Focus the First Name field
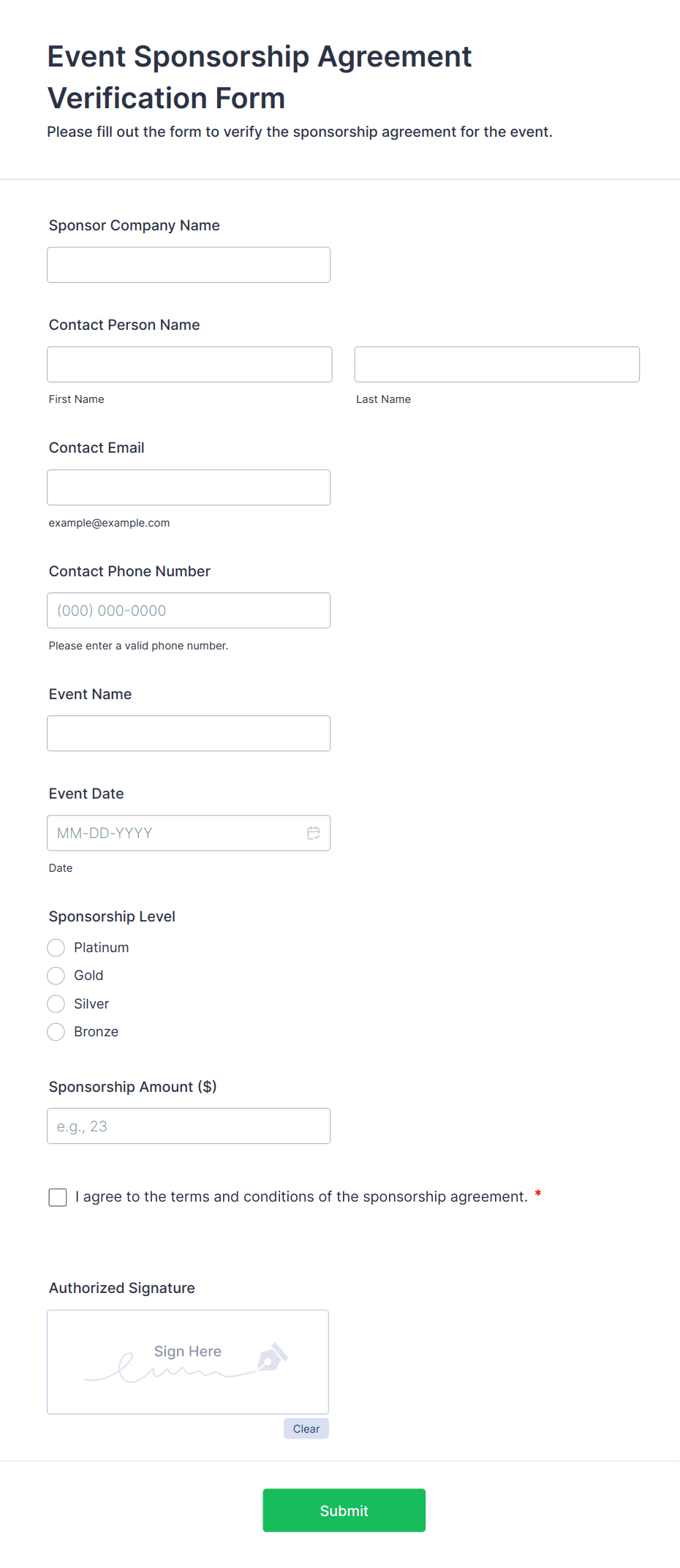Screen dimensions: 680x1568 tap(189, 363)
